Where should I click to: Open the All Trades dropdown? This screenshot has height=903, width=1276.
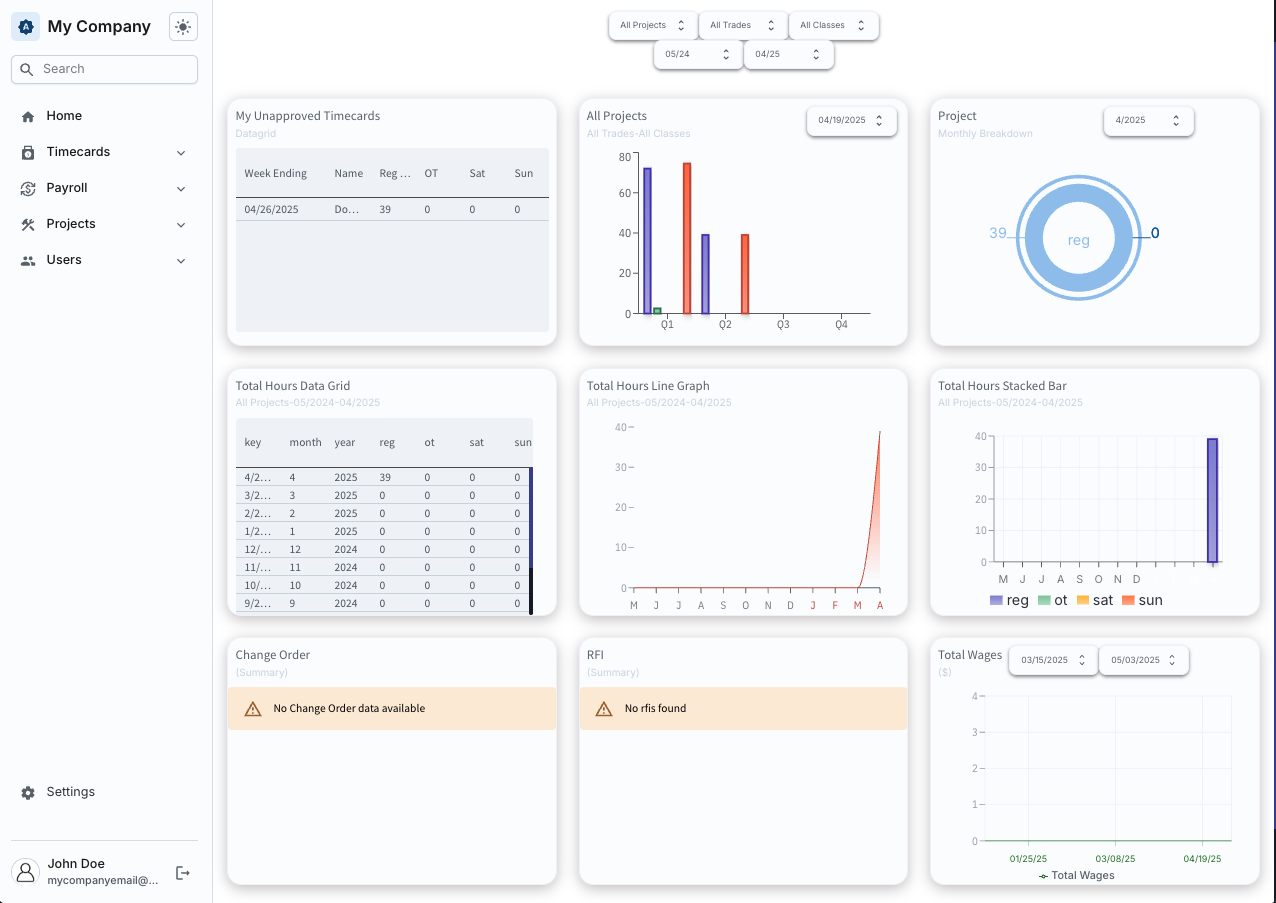pyautogui.click(x=741, y=25)
